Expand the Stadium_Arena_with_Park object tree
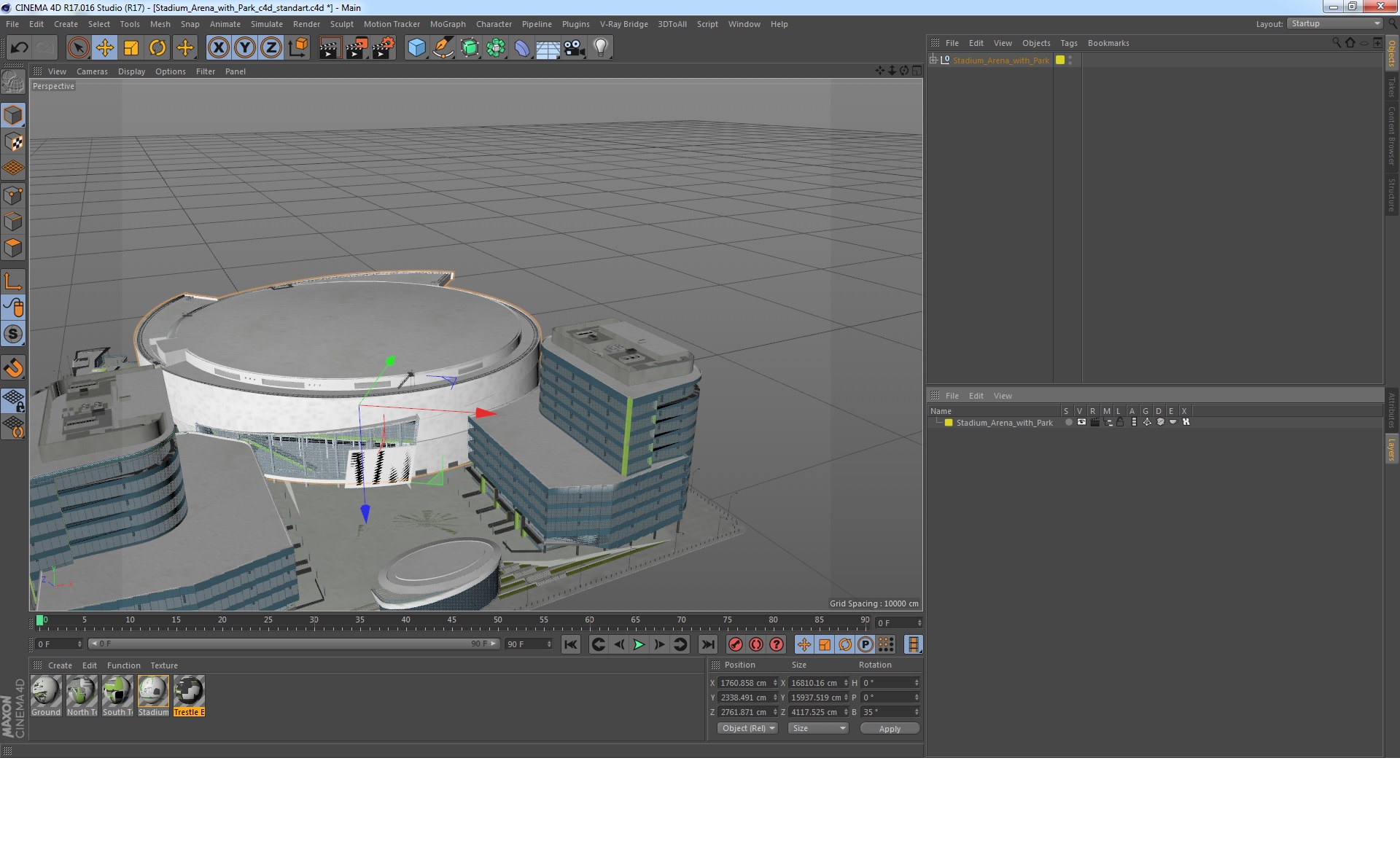The width and height of the screenshot is (1400, 844). click(933, 60)
